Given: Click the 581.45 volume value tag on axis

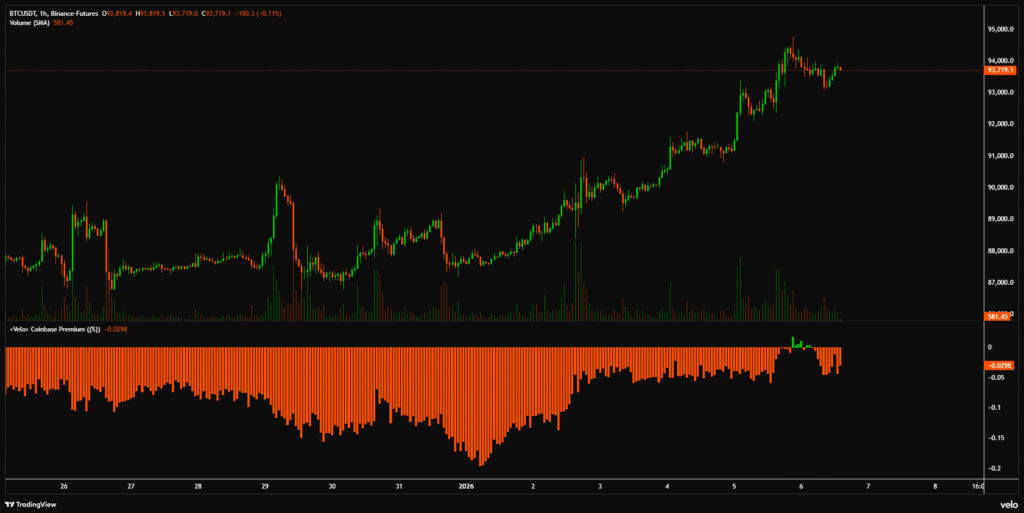Looking at the screenshot, I should (998, 316).
